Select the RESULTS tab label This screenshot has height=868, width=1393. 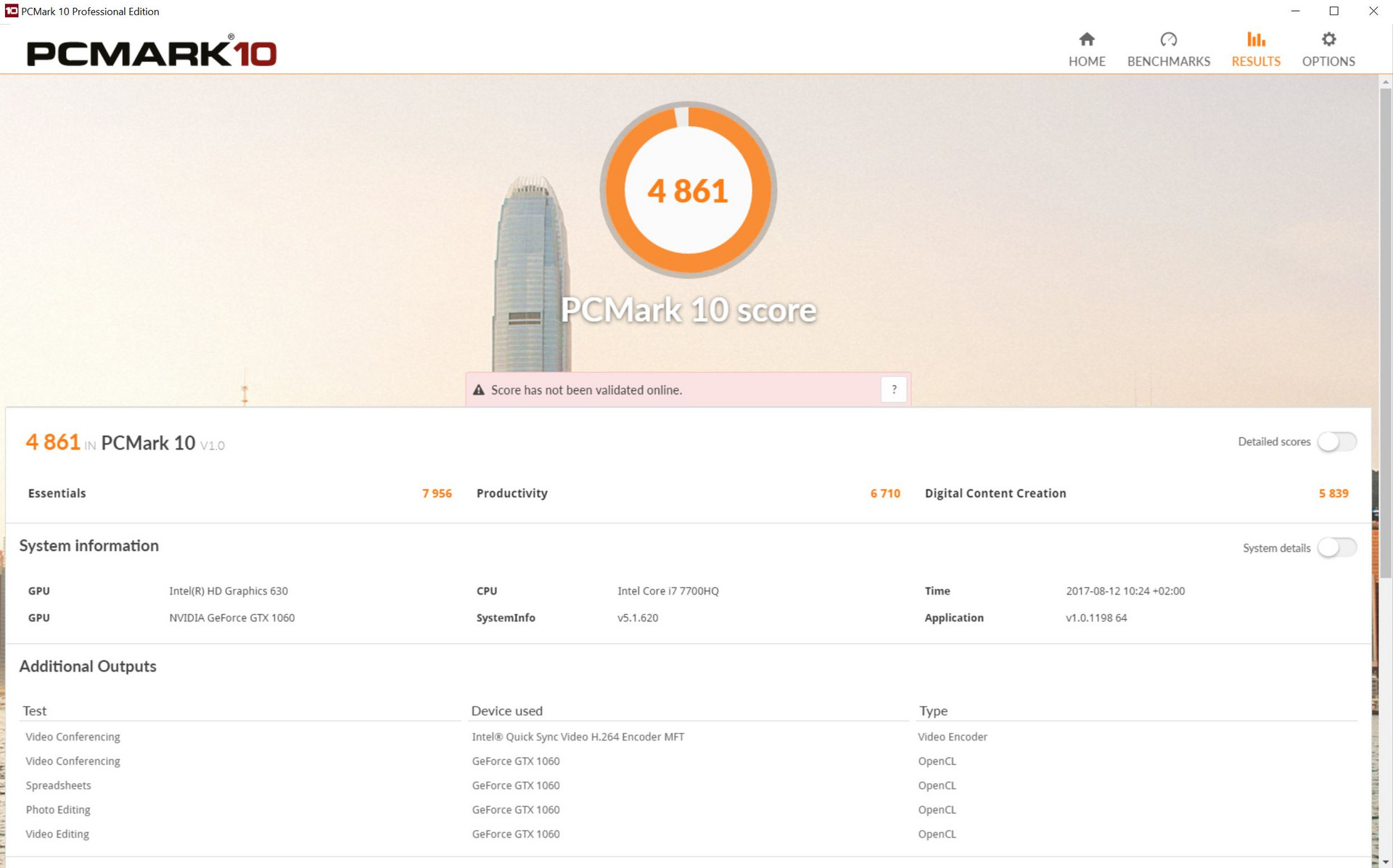click(1256, 62)
